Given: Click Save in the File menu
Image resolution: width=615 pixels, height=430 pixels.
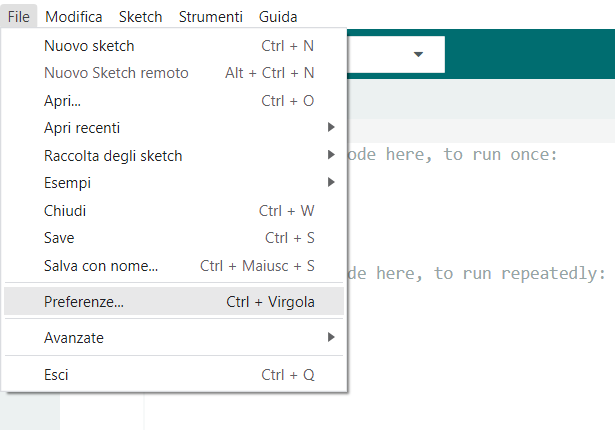Looking at the screenshot, I should tap(174, 238).
